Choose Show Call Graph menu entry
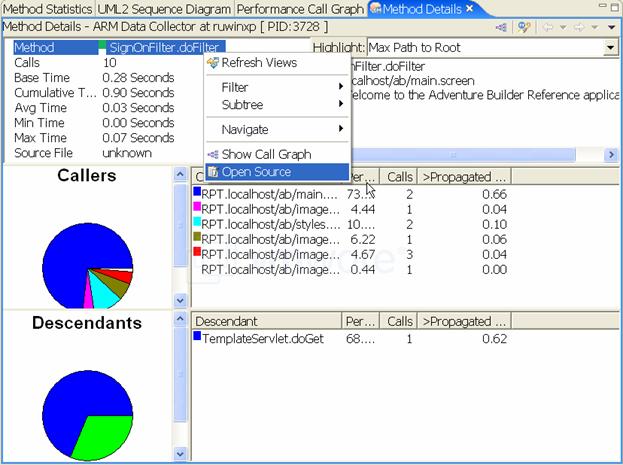This screenshot has height=465, width=623. click(277, 154)
